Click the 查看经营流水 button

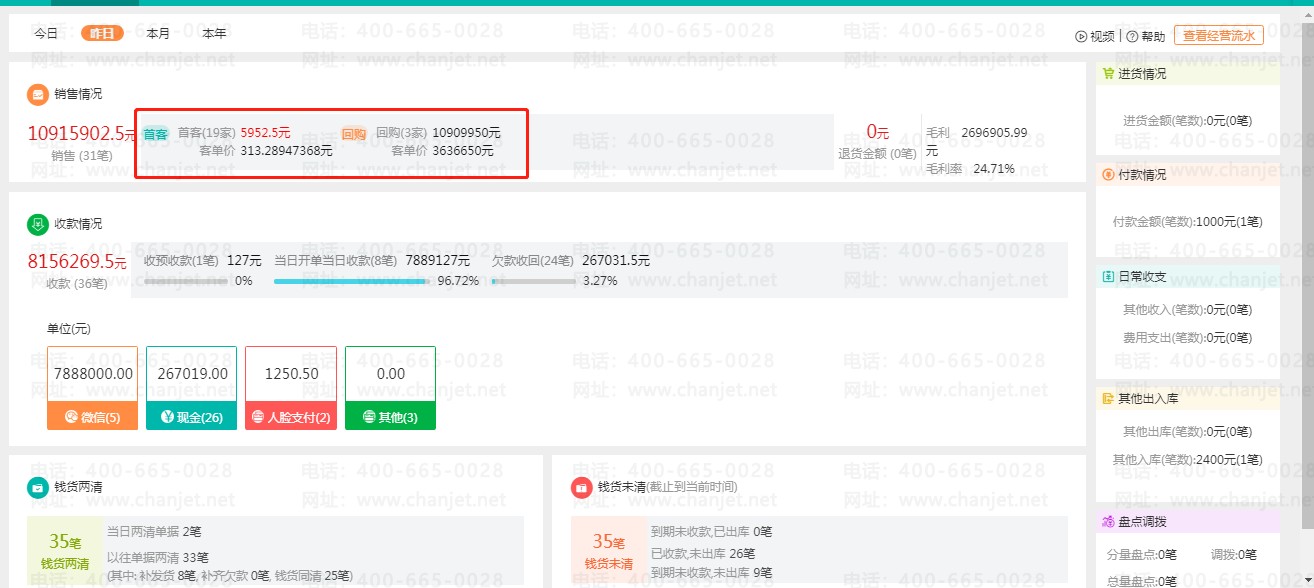[x=1219, y=36]
